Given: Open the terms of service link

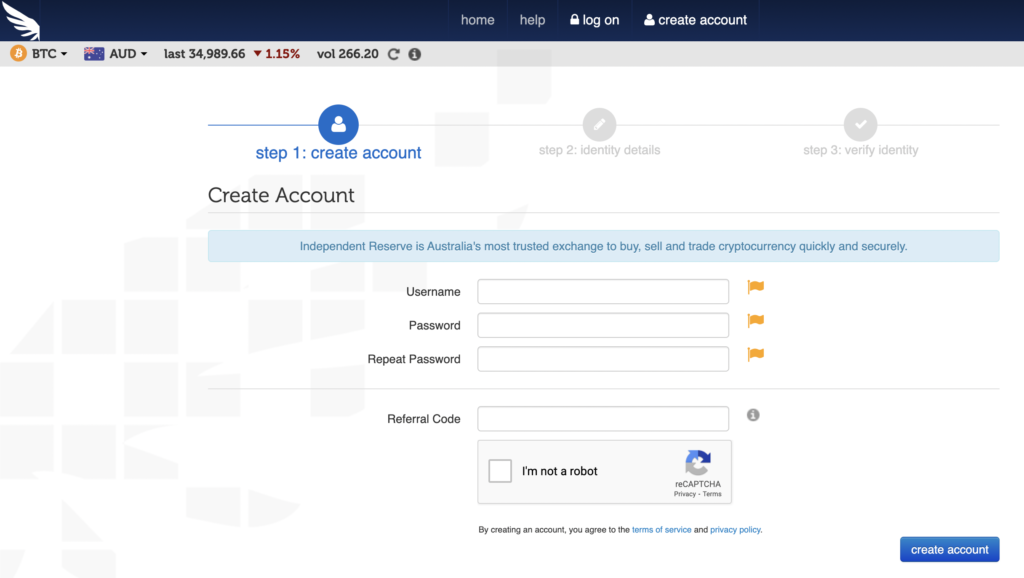Looking at the screenshot, I should 662,530.
